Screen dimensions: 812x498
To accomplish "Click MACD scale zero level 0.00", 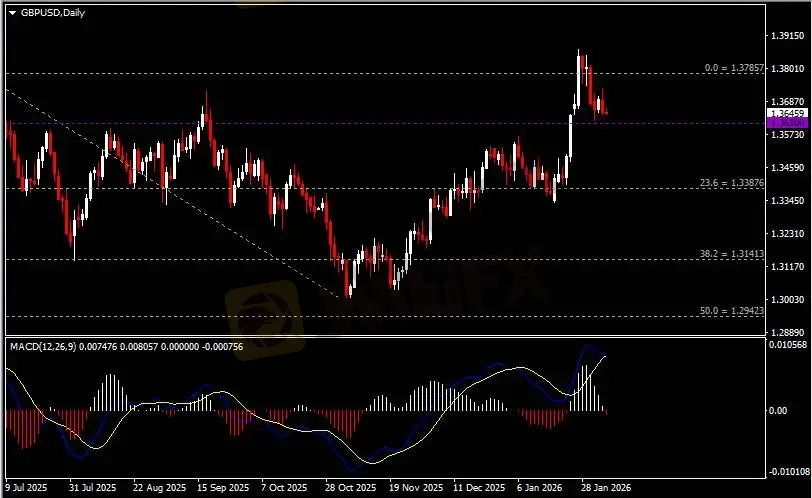I will point(778,411).
